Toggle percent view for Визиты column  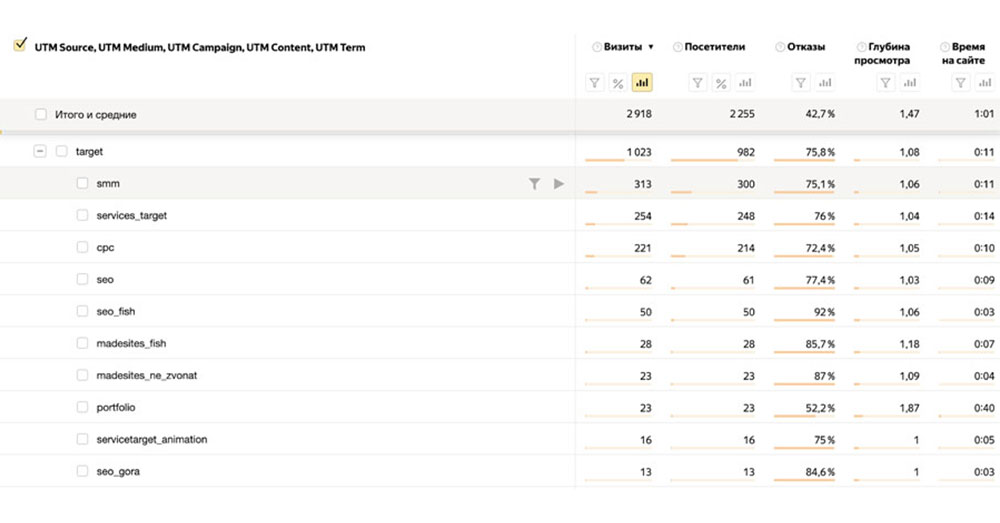click(x=618, y=83)
